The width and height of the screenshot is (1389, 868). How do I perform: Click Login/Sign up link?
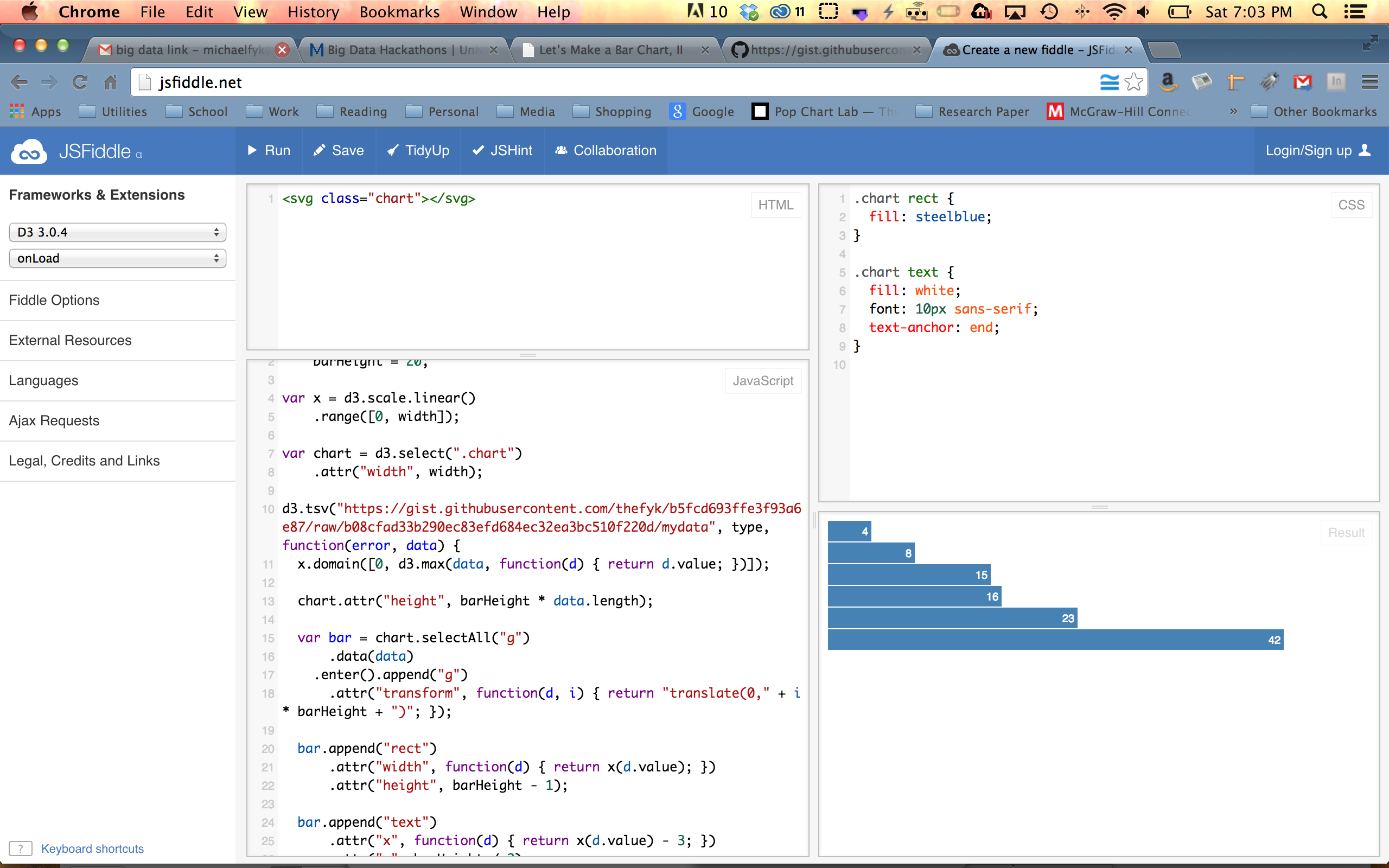[x=1318, y=150]
